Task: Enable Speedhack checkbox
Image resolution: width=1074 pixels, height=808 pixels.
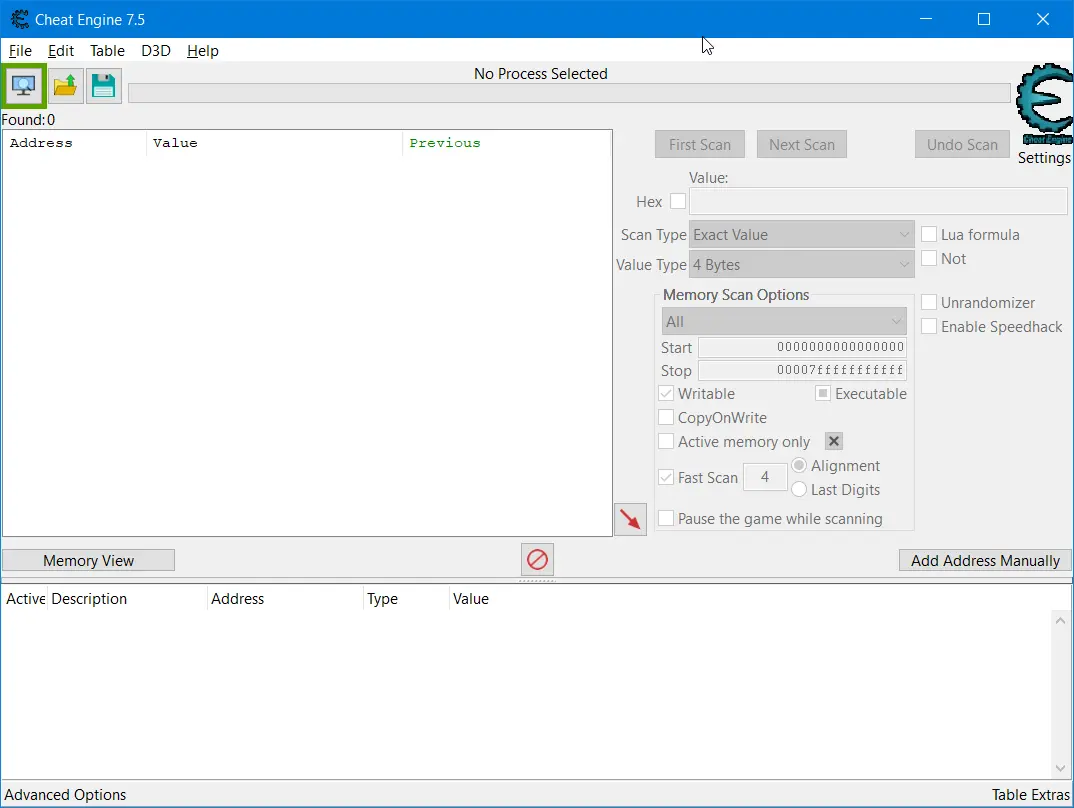Action: (929, 327)
